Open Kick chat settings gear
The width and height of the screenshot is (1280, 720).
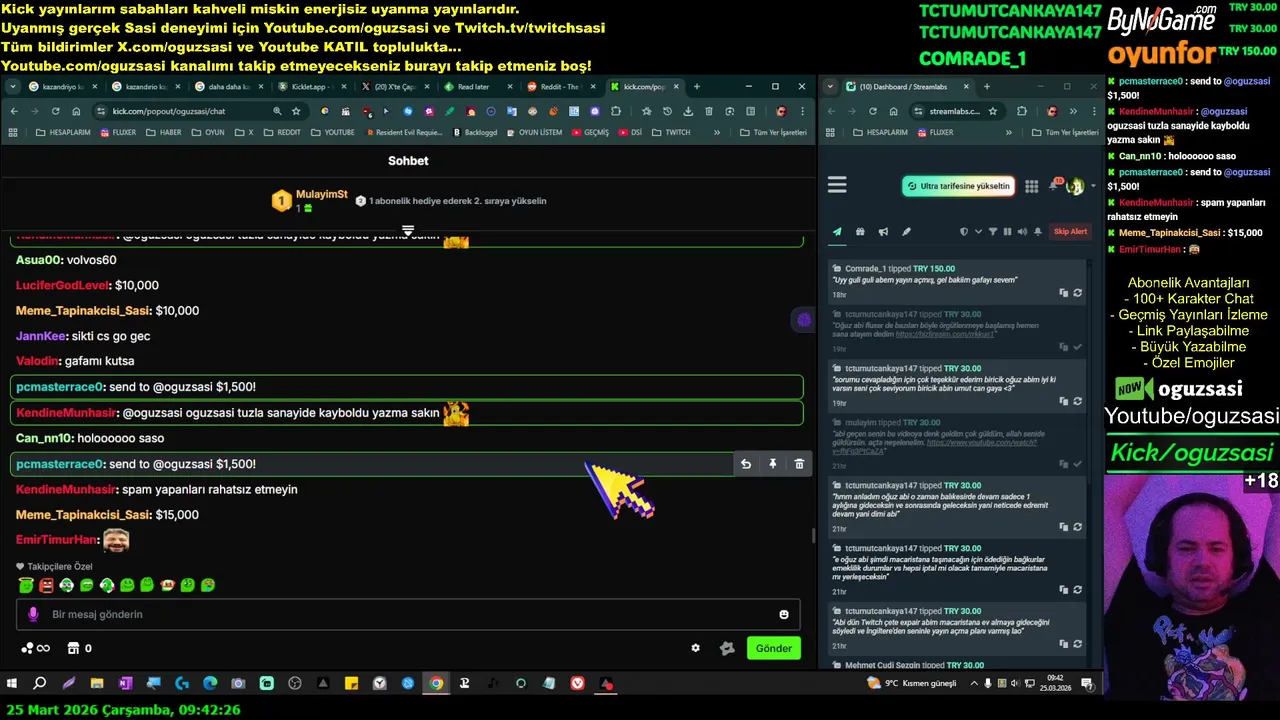click(x=696, y=648)
